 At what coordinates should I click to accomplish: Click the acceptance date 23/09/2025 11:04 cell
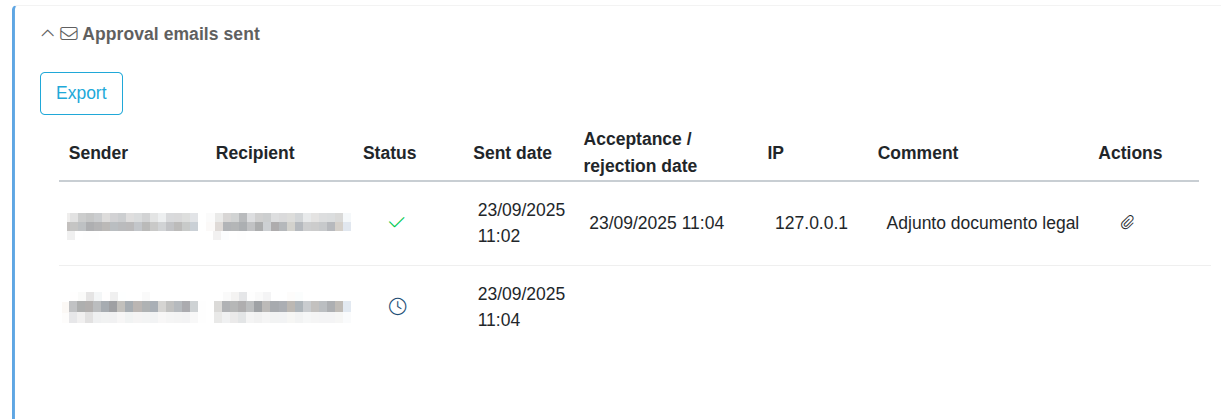[656, 223]
